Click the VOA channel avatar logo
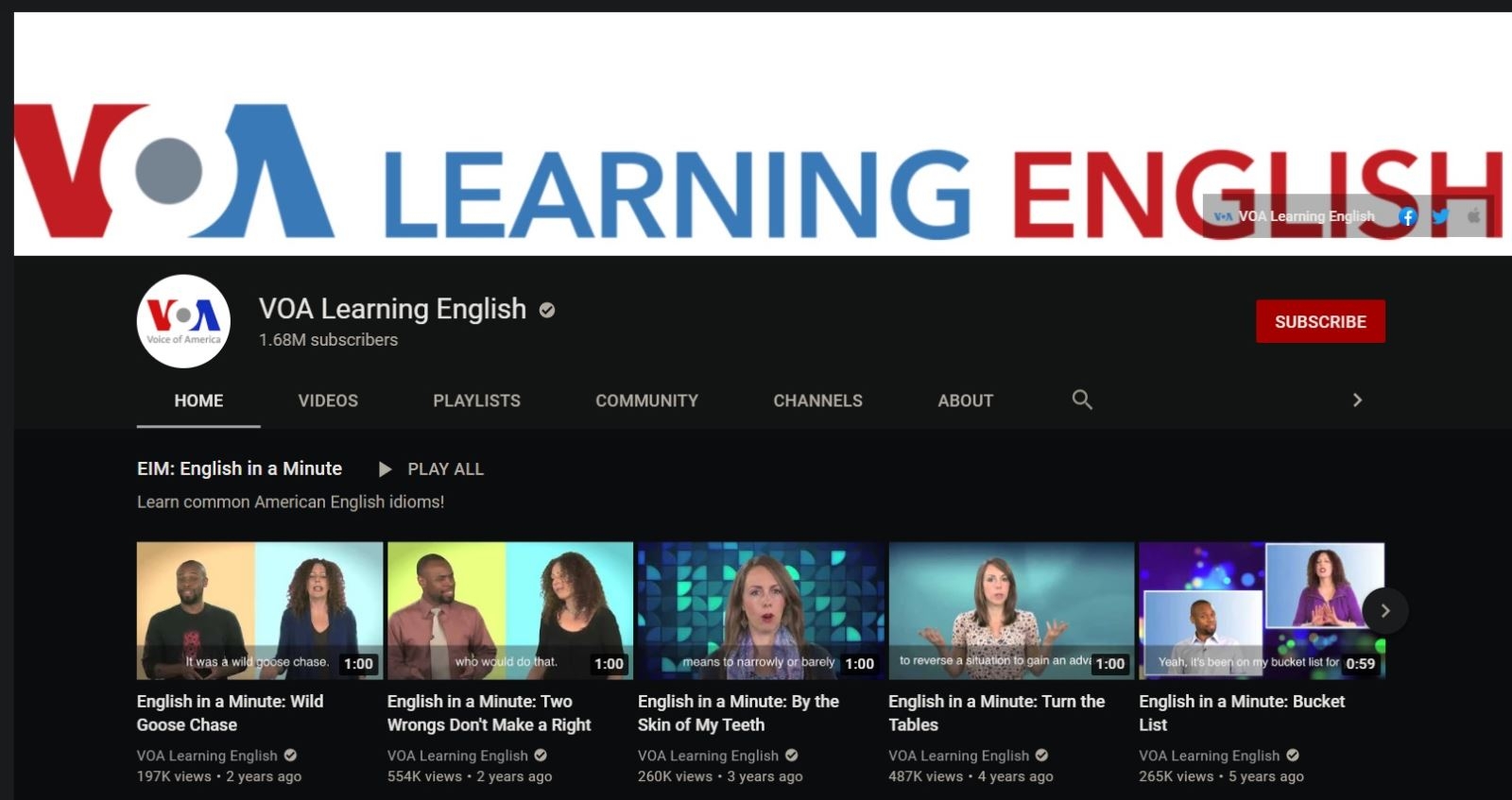This screenshot has width=1512, height=800. 183,321
